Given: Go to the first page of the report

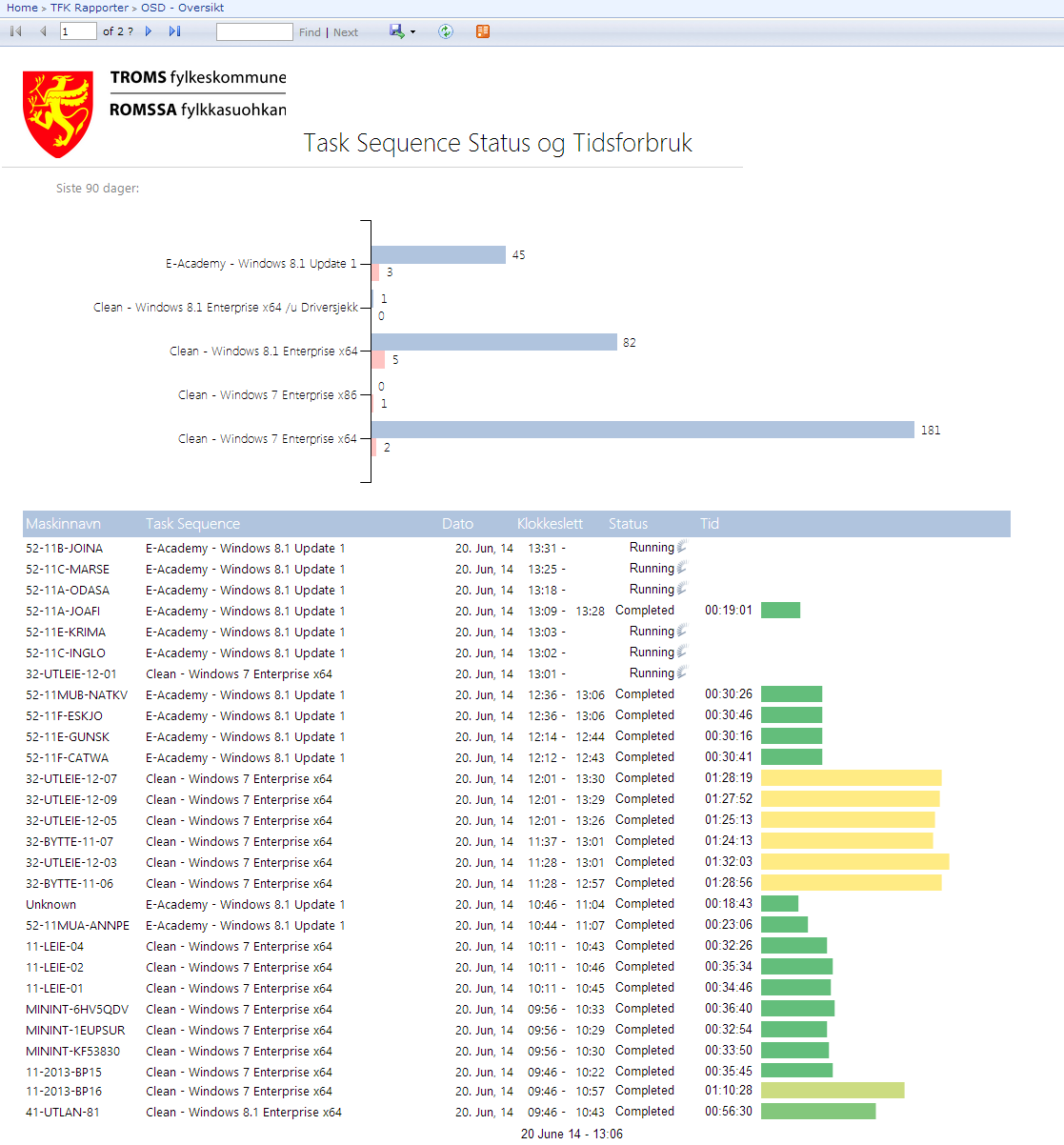Looking at the screenshot, I should click(x=13, y=30).
